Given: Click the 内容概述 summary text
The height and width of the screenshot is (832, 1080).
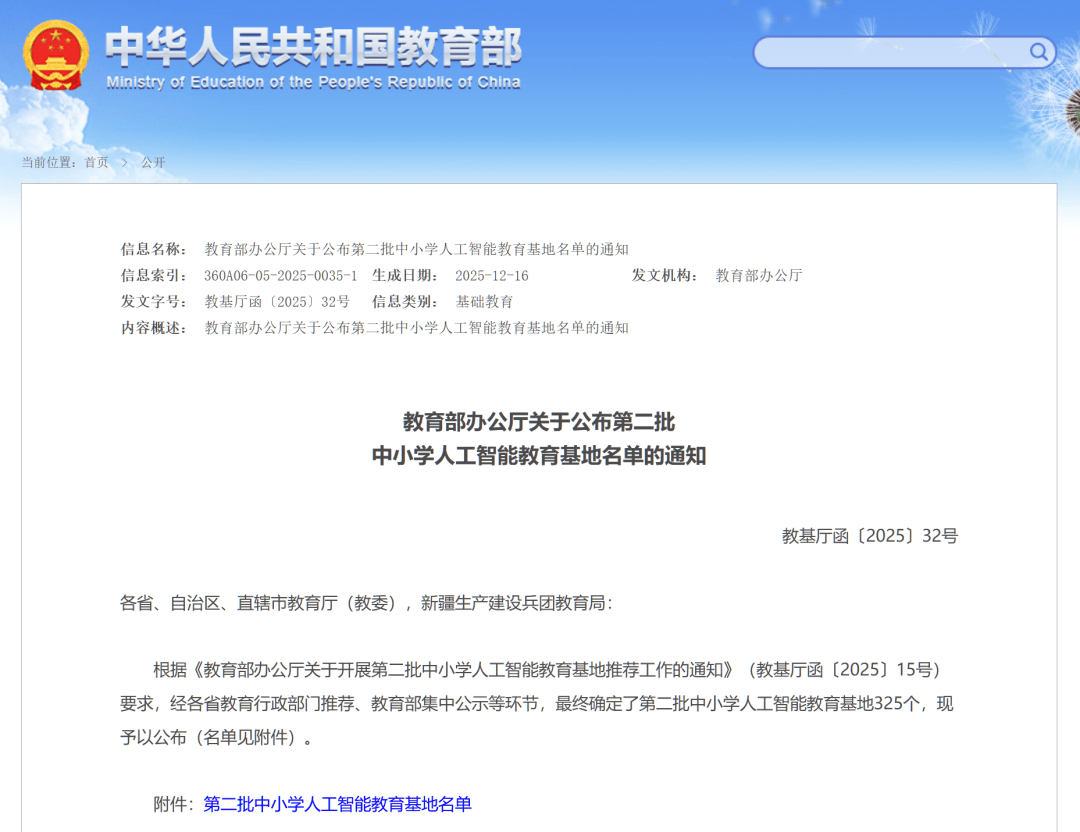Looking at the screenshot, I should [416, 328].
